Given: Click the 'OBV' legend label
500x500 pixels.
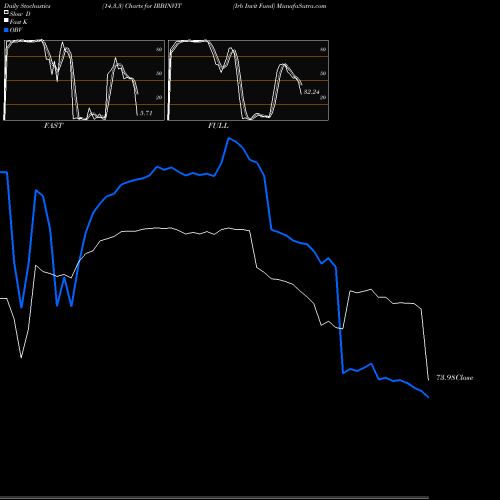Looking at the screenshot, I should coord(16,30).
